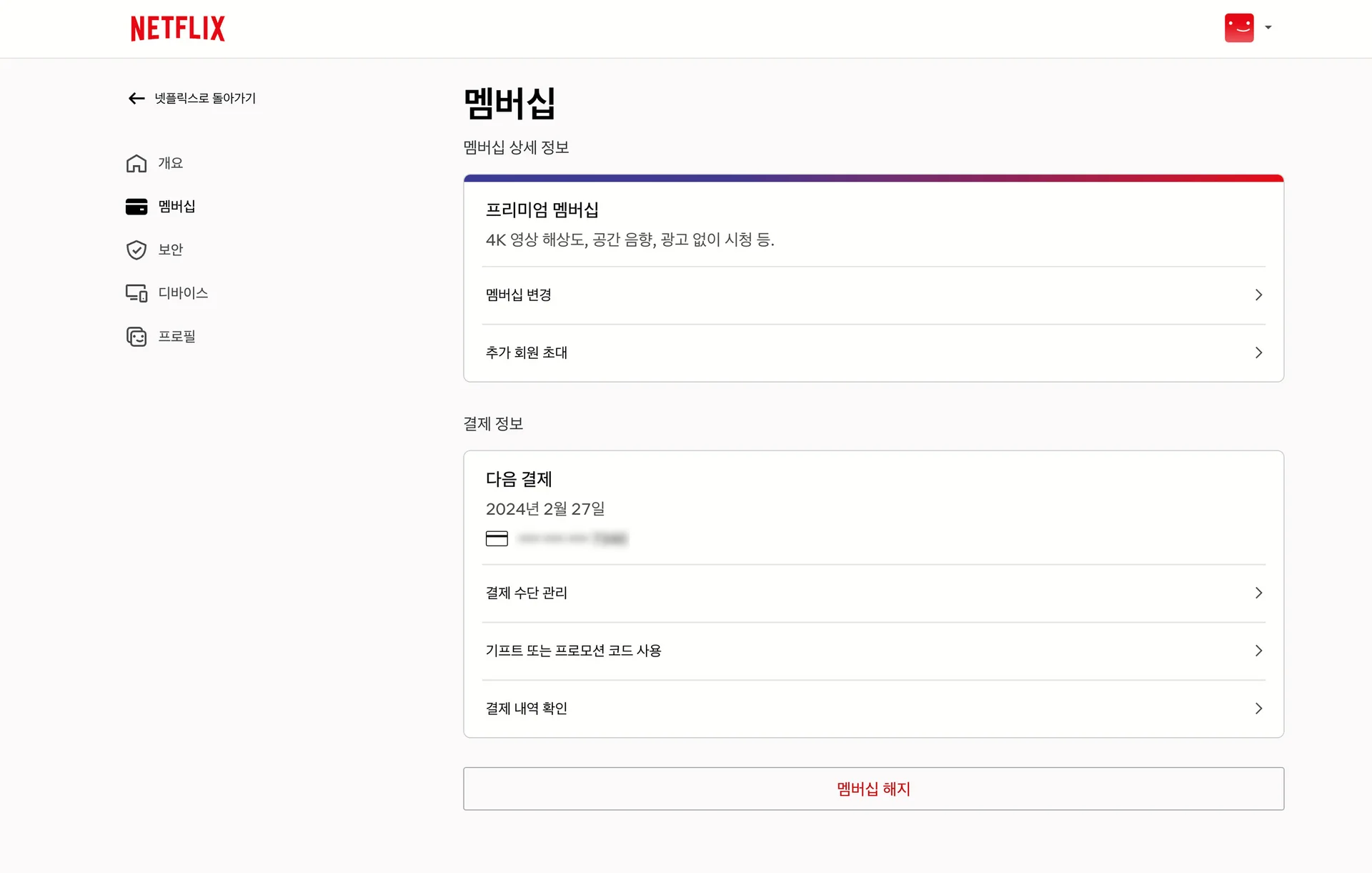Click the 프로필 profile icon in sidebar
Viewport: 1372px width, 873px height.
pos(136,336)
